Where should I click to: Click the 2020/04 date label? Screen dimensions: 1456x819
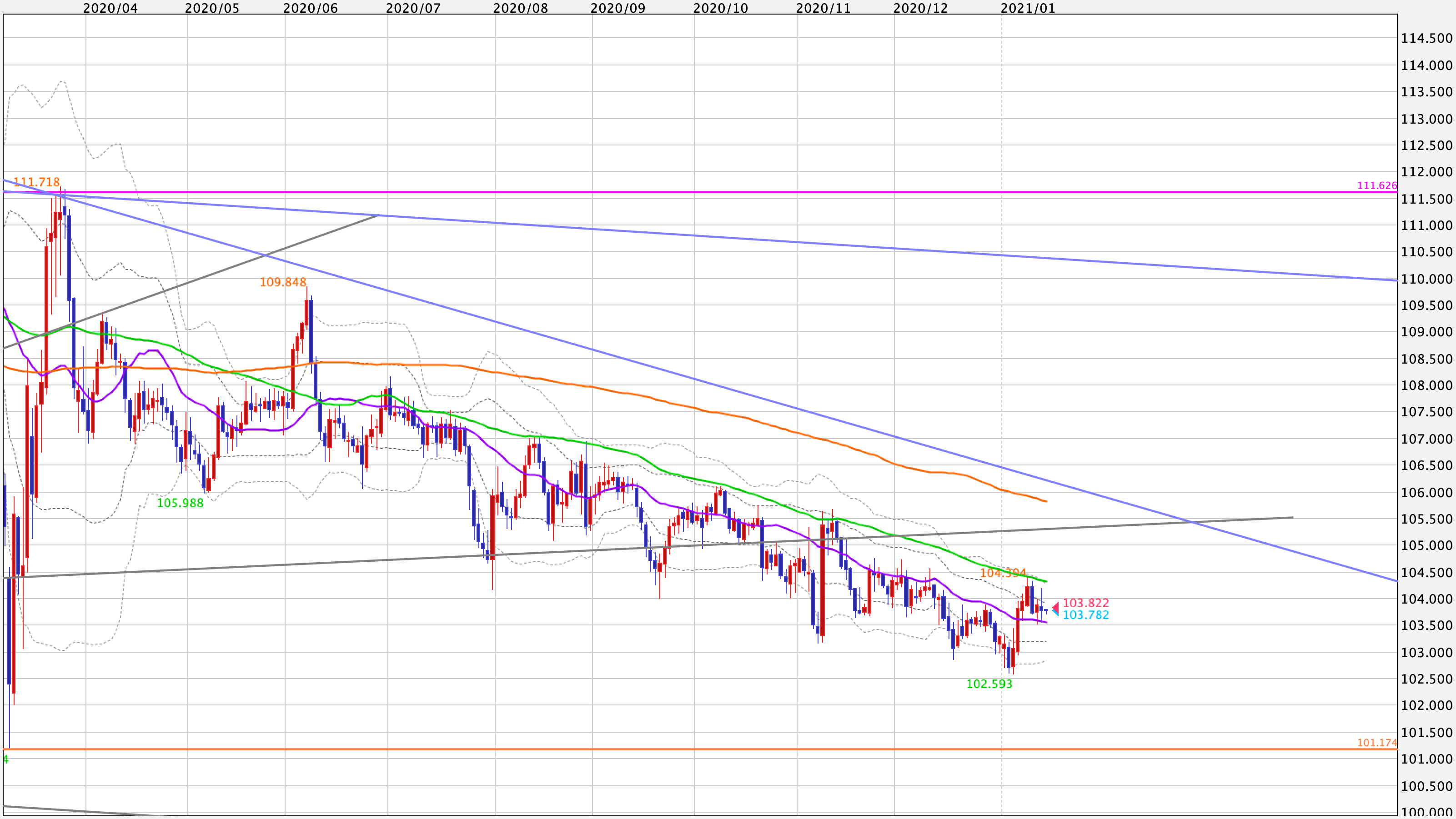pyautogui.click(x=110, y=8)
